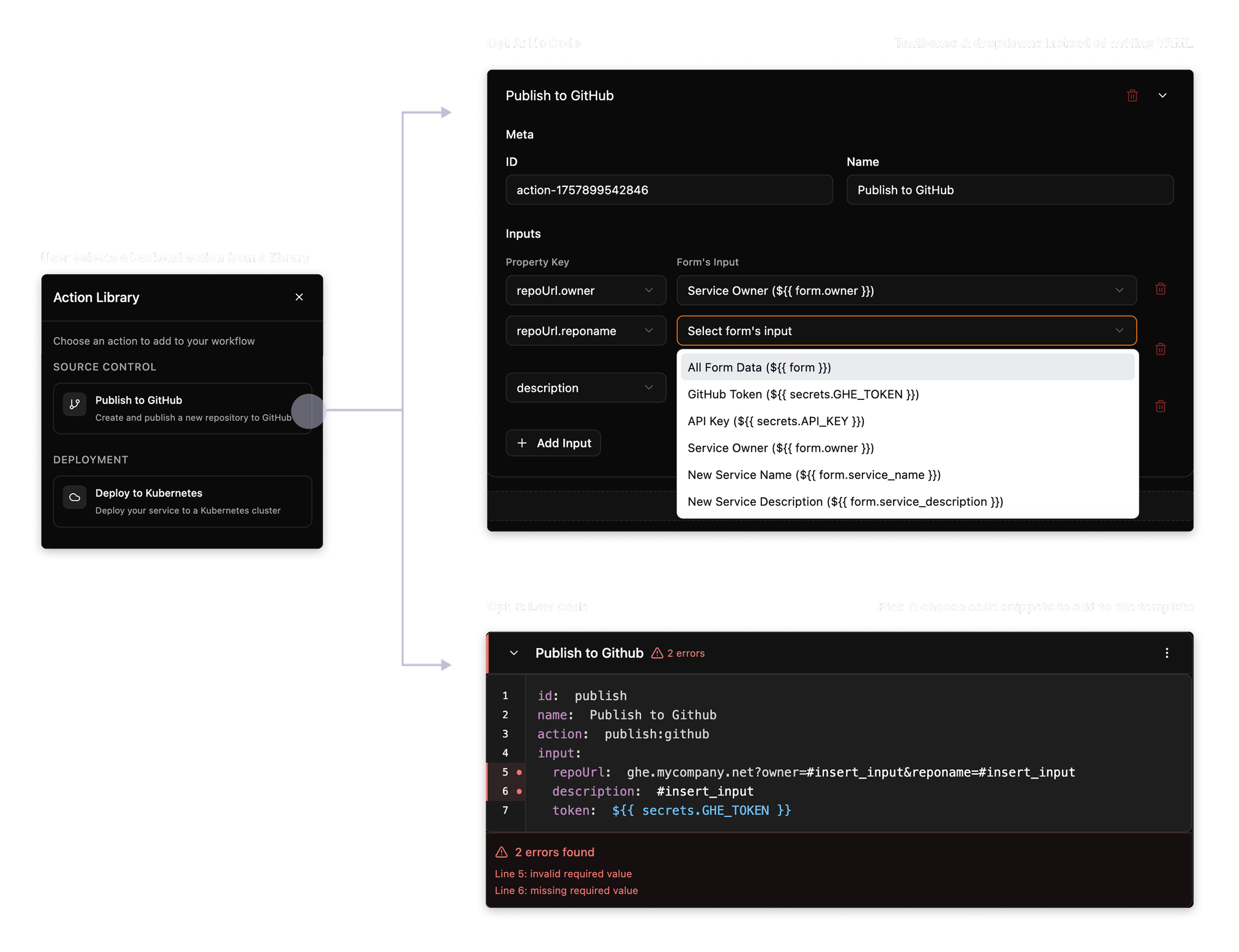Image resolution: width=1239 pixels, height=952 pixels.
Task: Click the '2 errors found' message
Action: [x=554, y=852]
